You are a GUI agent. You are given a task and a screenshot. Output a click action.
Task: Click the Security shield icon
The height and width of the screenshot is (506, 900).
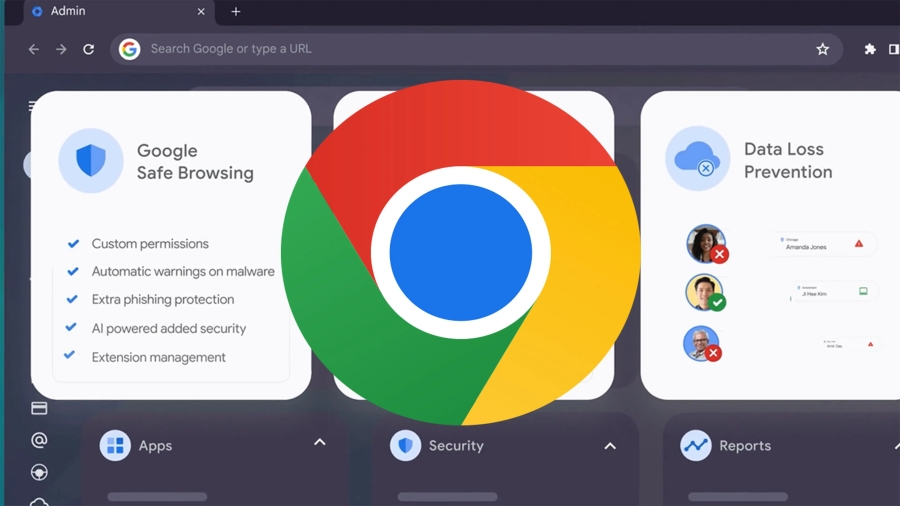(405, 445)
